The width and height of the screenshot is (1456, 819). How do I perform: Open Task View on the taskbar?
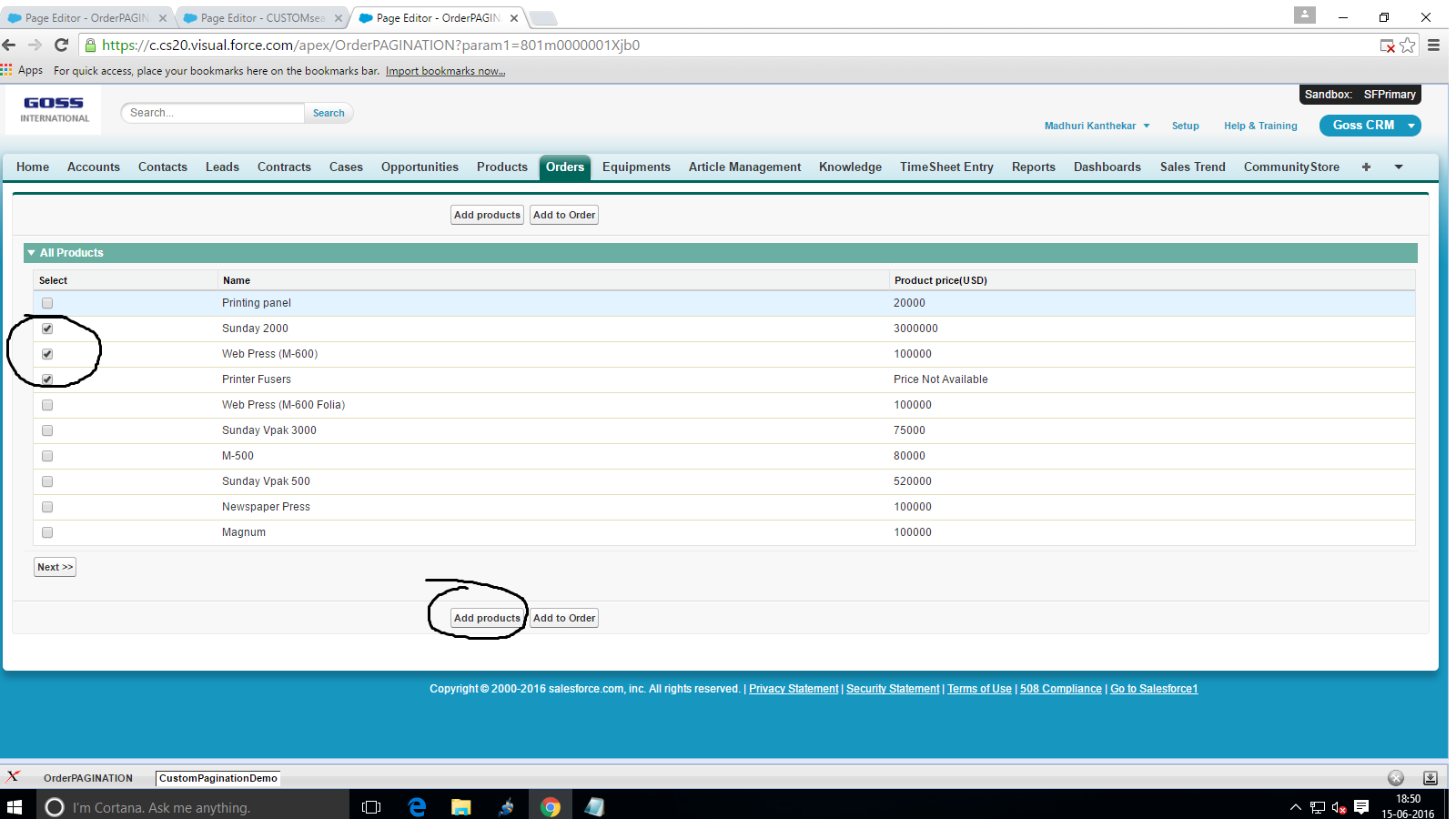(371, 807)
